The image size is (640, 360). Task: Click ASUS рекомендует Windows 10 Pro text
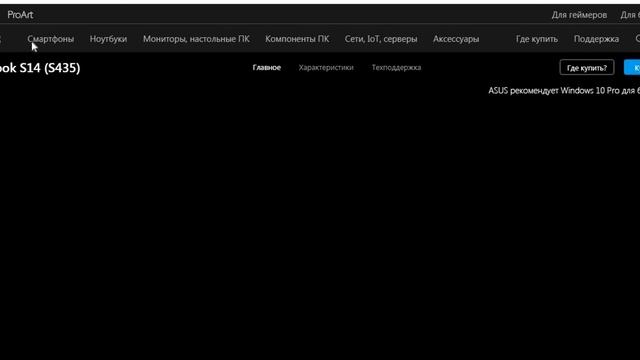pyautogui.click(x=564, y=91)
